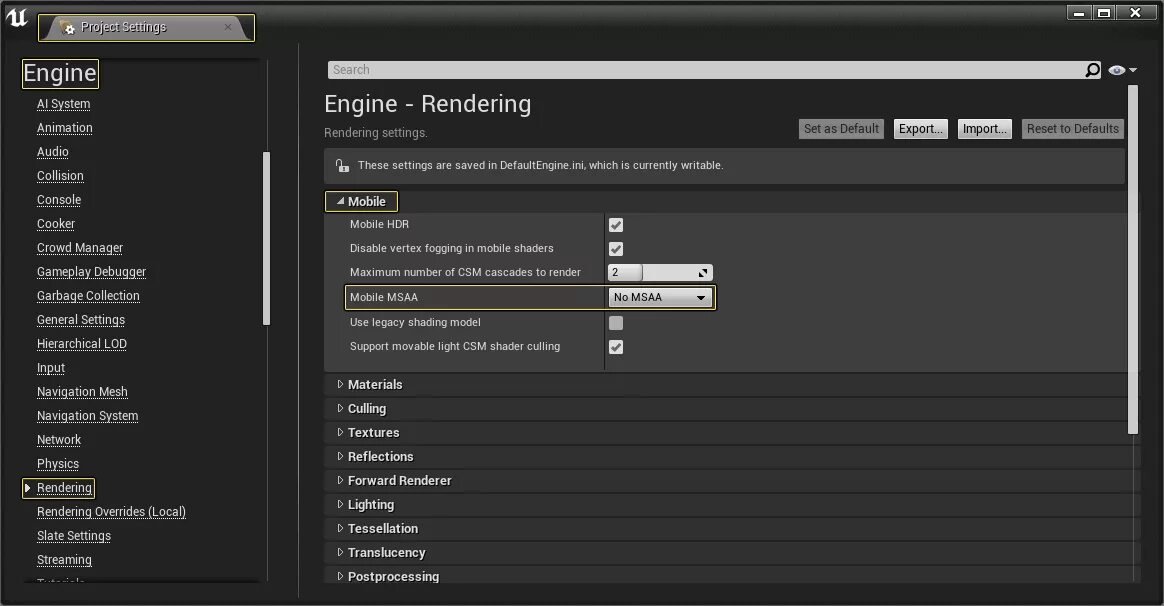Select Physics in the Engine sidebar
The height and width of the screenshot is (606, 1164).
(x=57, y=463)
